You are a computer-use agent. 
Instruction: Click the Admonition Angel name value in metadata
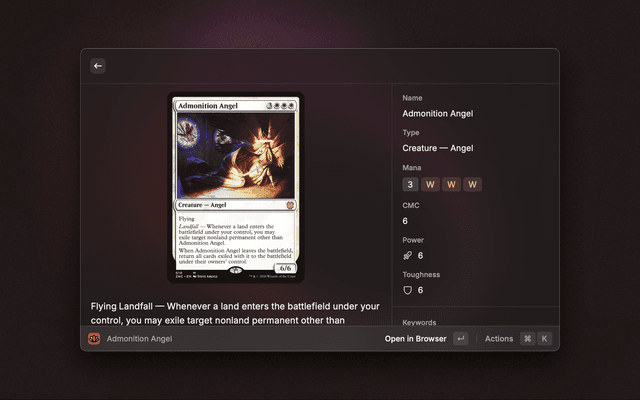point(437,114)
